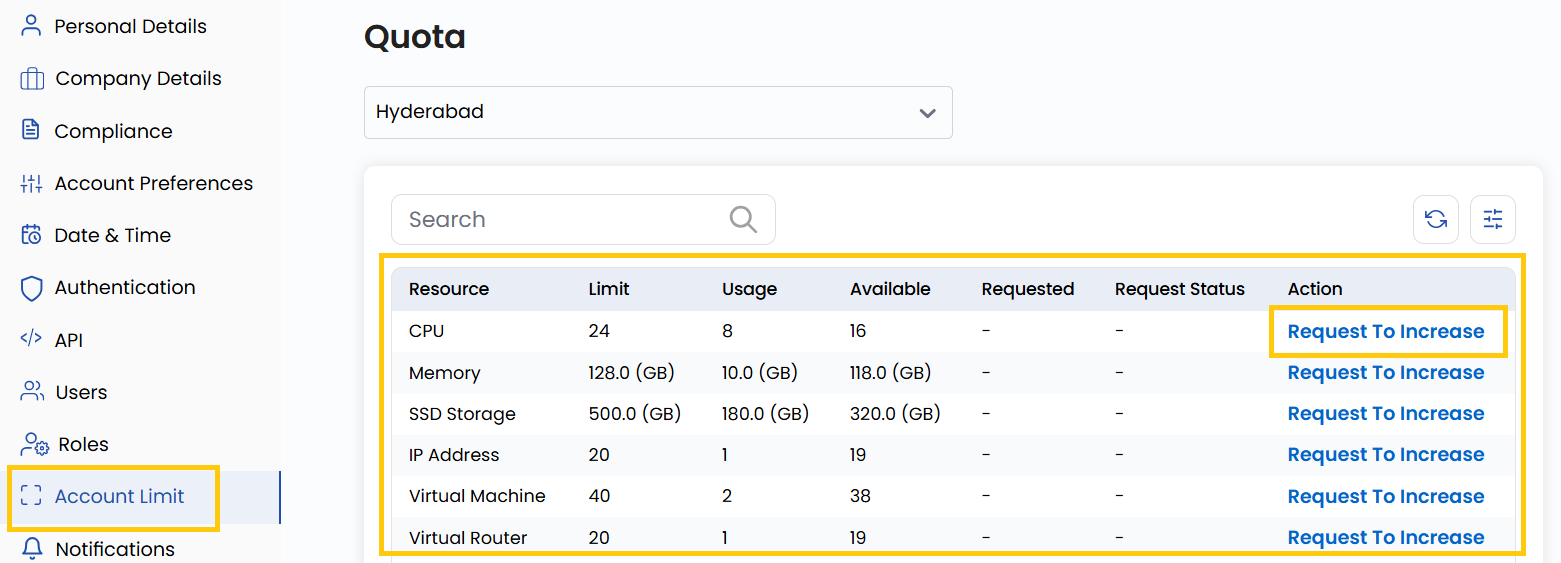
Task: Click the dropdown chevron next to Hyderabad
Action: pos(927,113)
